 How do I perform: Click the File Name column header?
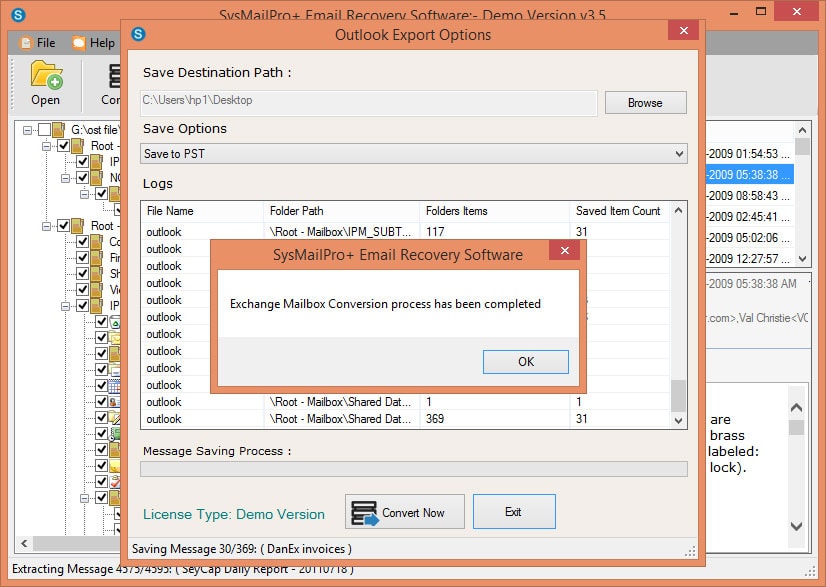point(202,211)
